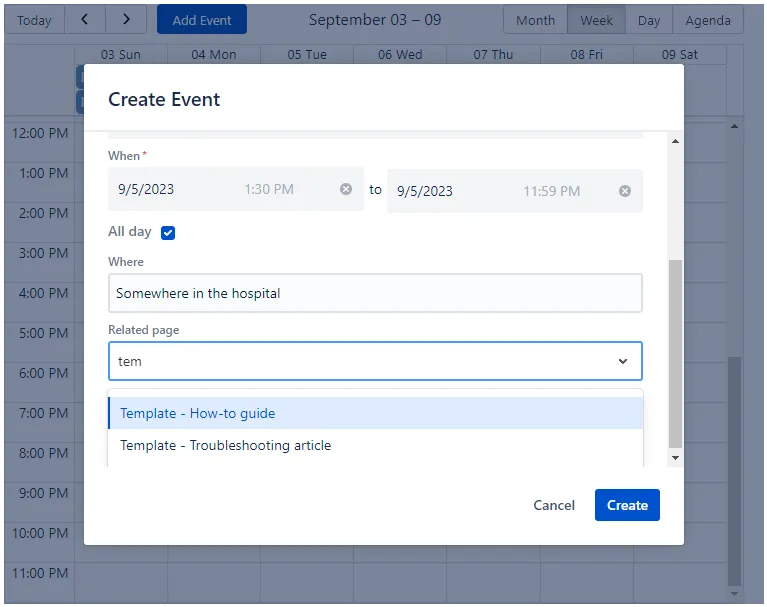Viewport: 767px width, 607px height.
Task: Click dialog scrollbar down arrow
Action: coord(675,458)
